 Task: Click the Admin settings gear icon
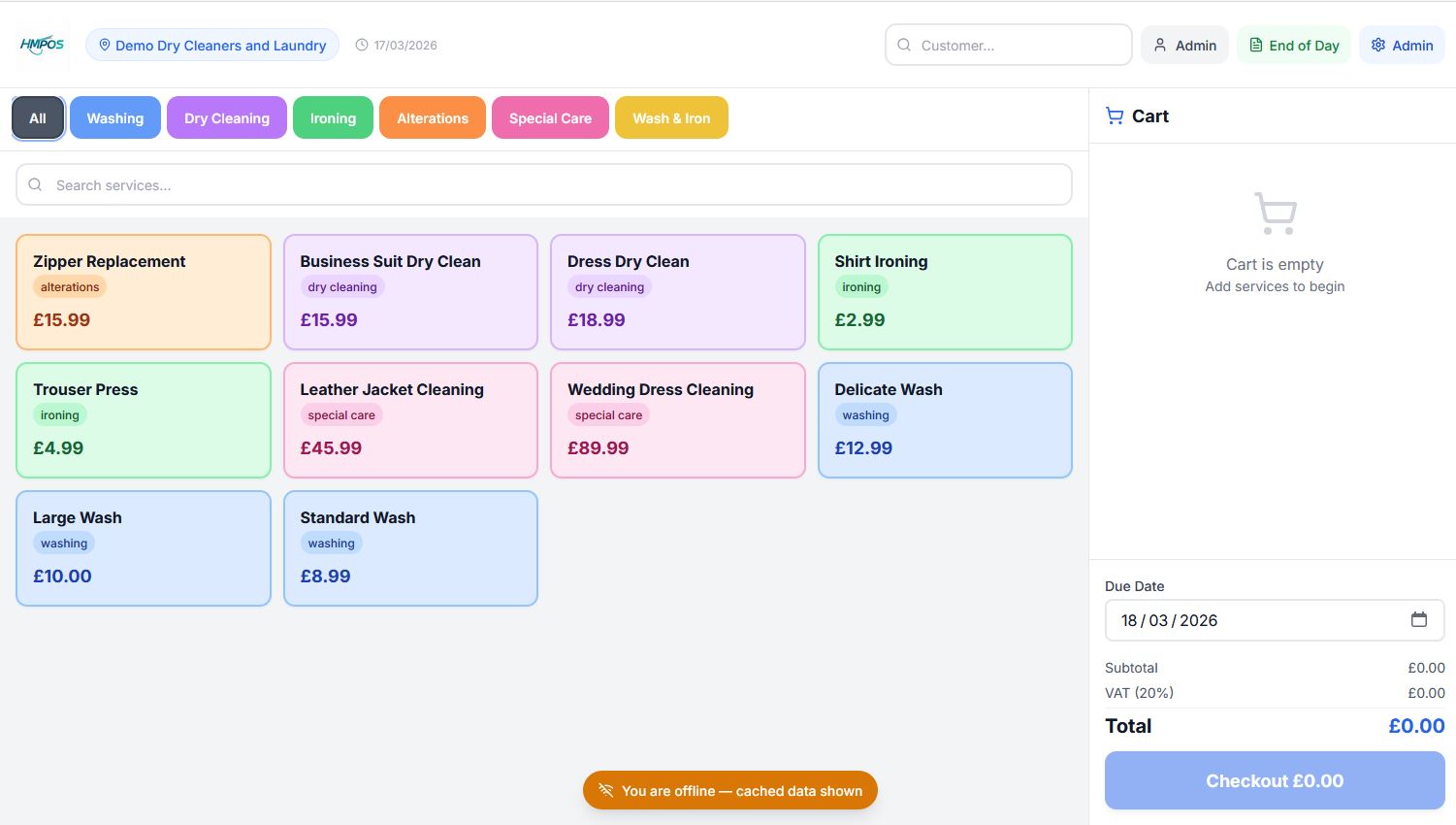pyautogui.click(x=1378, y=45)
